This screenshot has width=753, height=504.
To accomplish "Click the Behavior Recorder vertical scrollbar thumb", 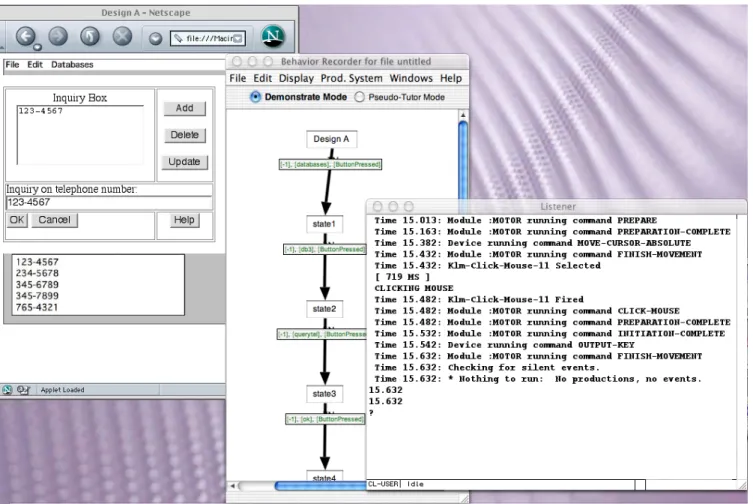I will [463, 160].
